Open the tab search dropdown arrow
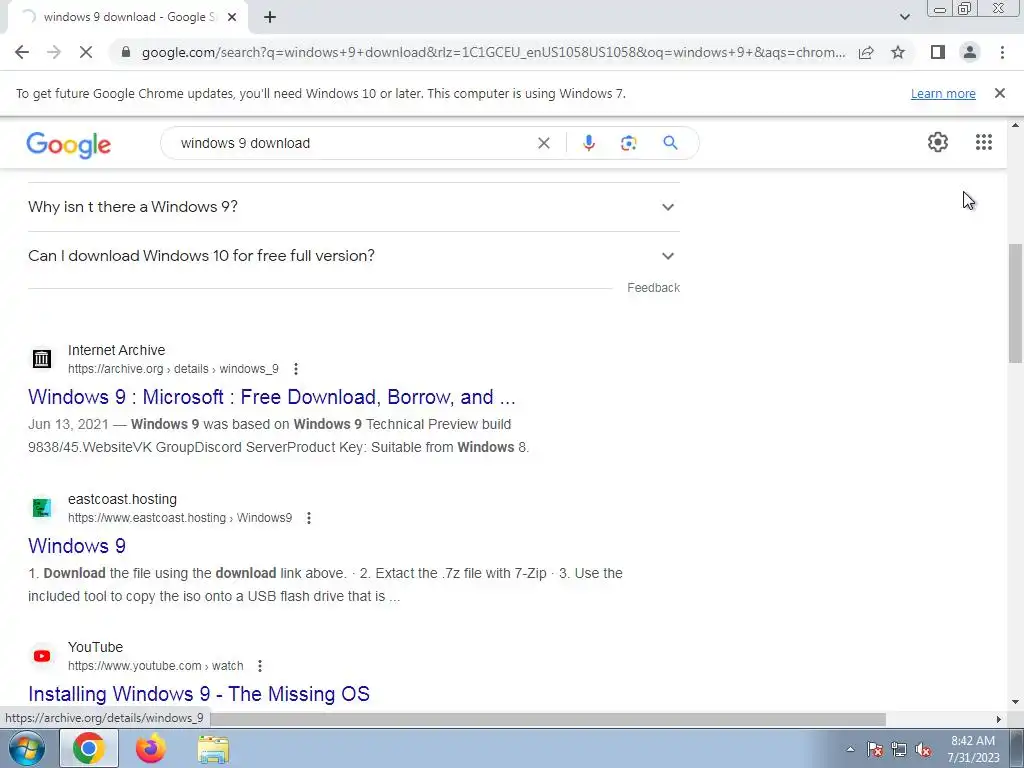1024x768 pixels. tap(904, 17)
